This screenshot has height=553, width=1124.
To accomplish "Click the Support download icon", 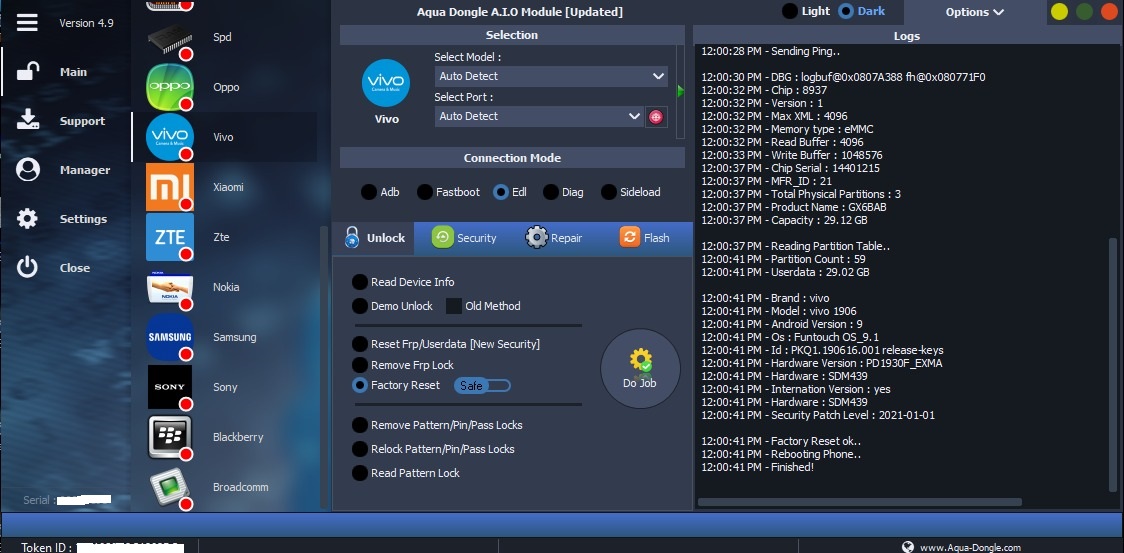I will (x=28, y=120).
